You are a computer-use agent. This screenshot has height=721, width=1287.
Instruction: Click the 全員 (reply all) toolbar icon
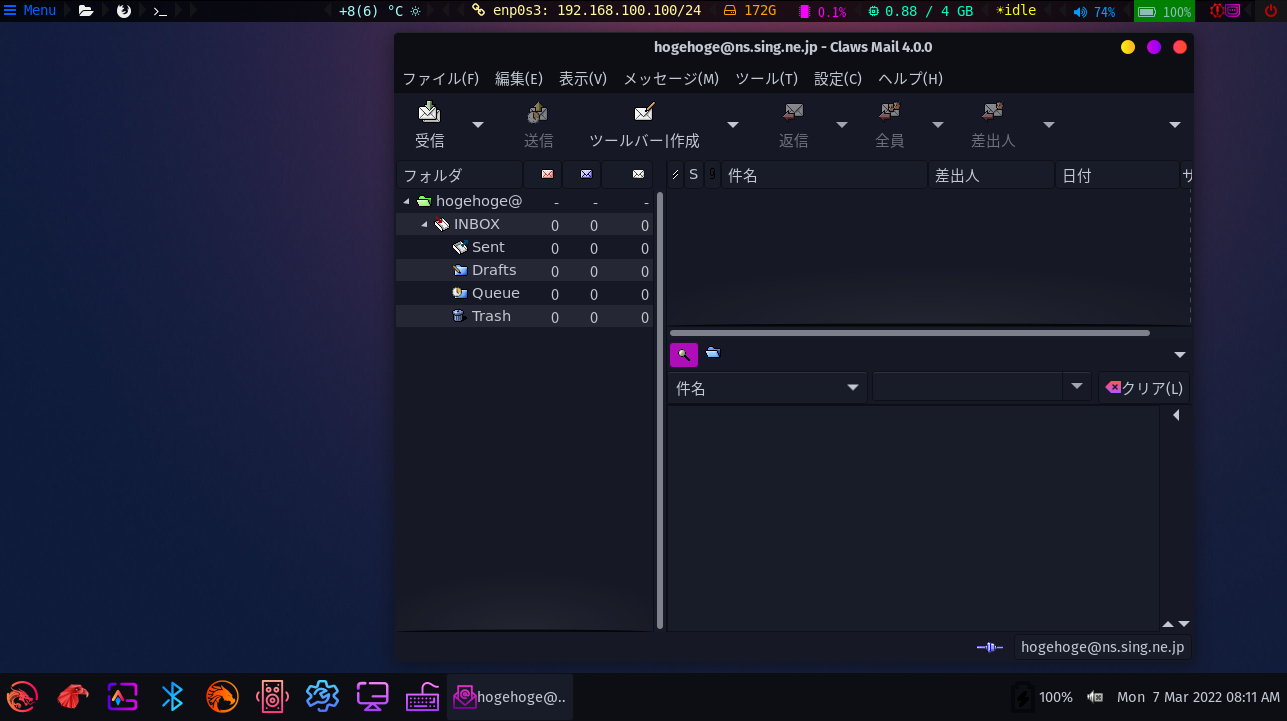pyautogui.click(x=889, y=112)
